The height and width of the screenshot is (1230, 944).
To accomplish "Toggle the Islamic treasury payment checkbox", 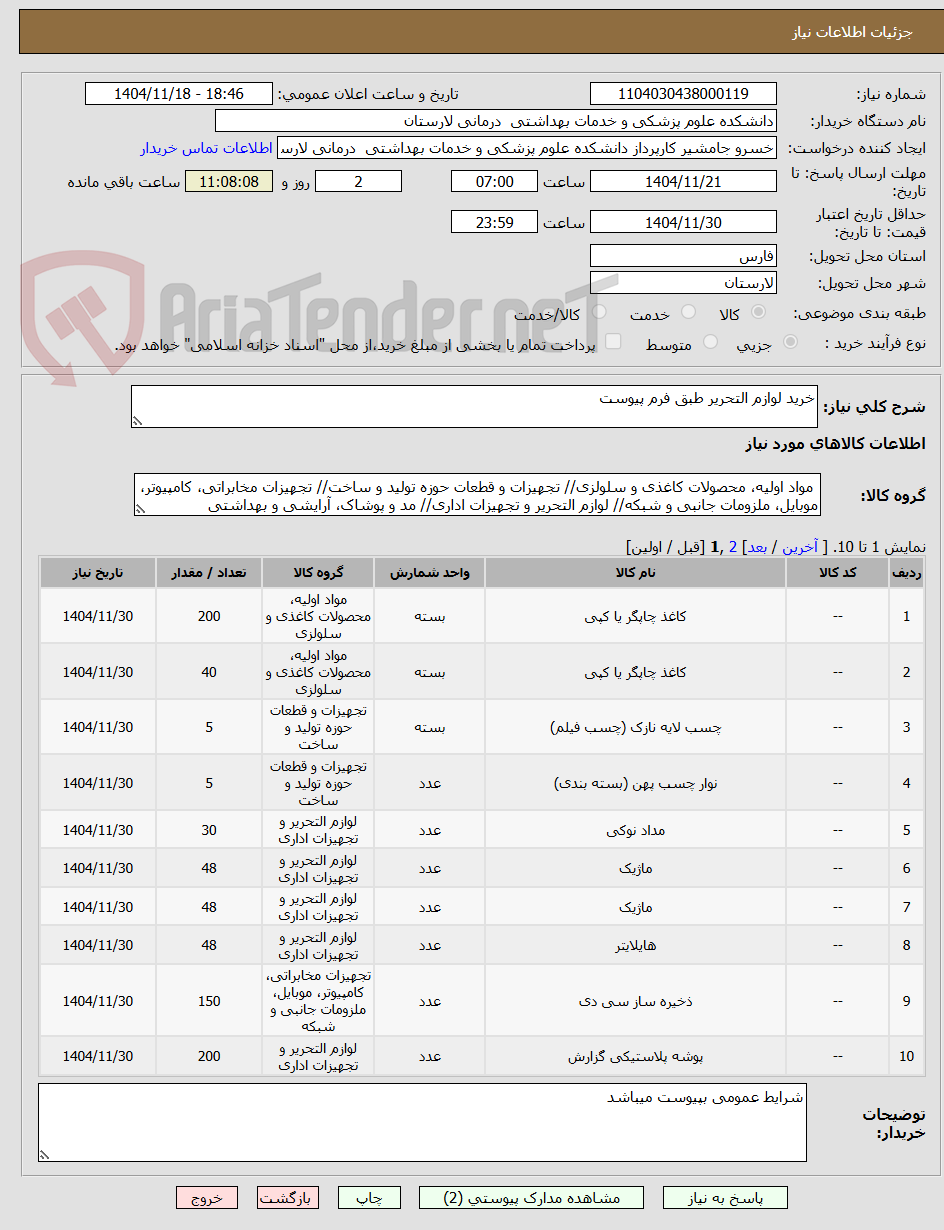I will click(x=614, y=342).
